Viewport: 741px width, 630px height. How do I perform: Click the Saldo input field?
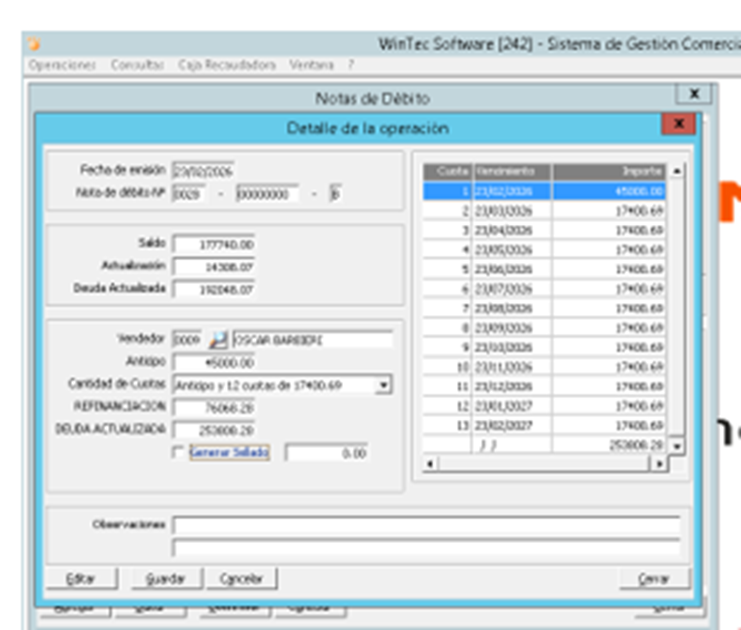pyautogui.click(x=214, y=244)
